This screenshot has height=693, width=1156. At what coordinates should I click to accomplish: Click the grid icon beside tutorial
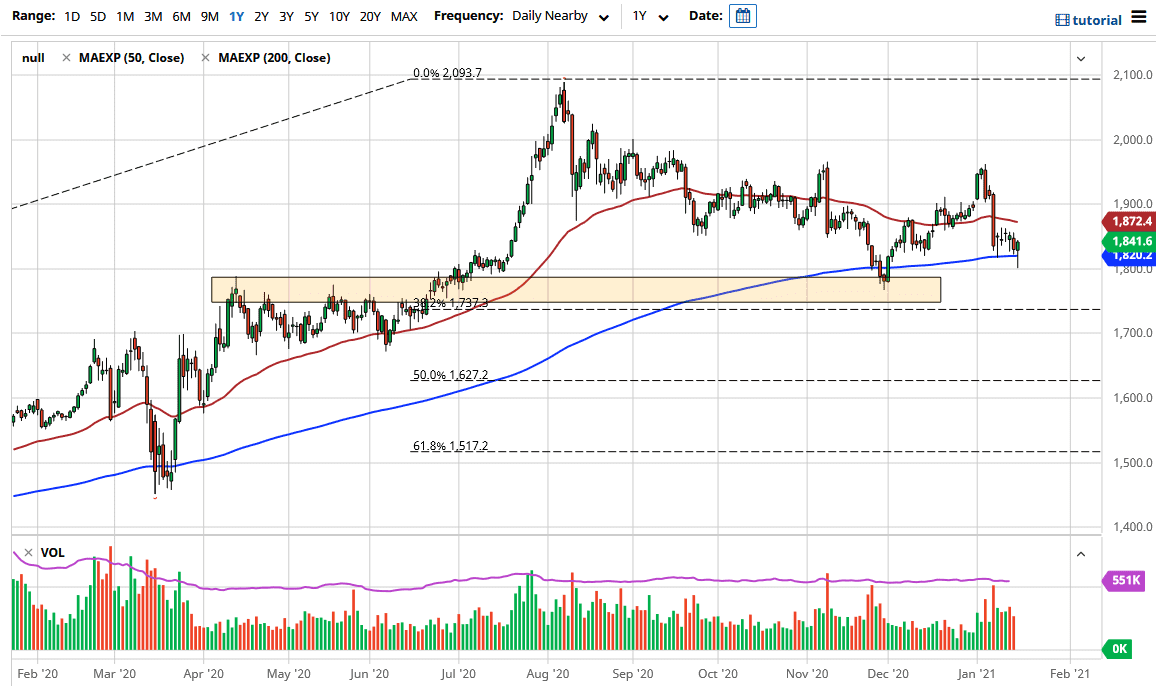[1063, 19]
